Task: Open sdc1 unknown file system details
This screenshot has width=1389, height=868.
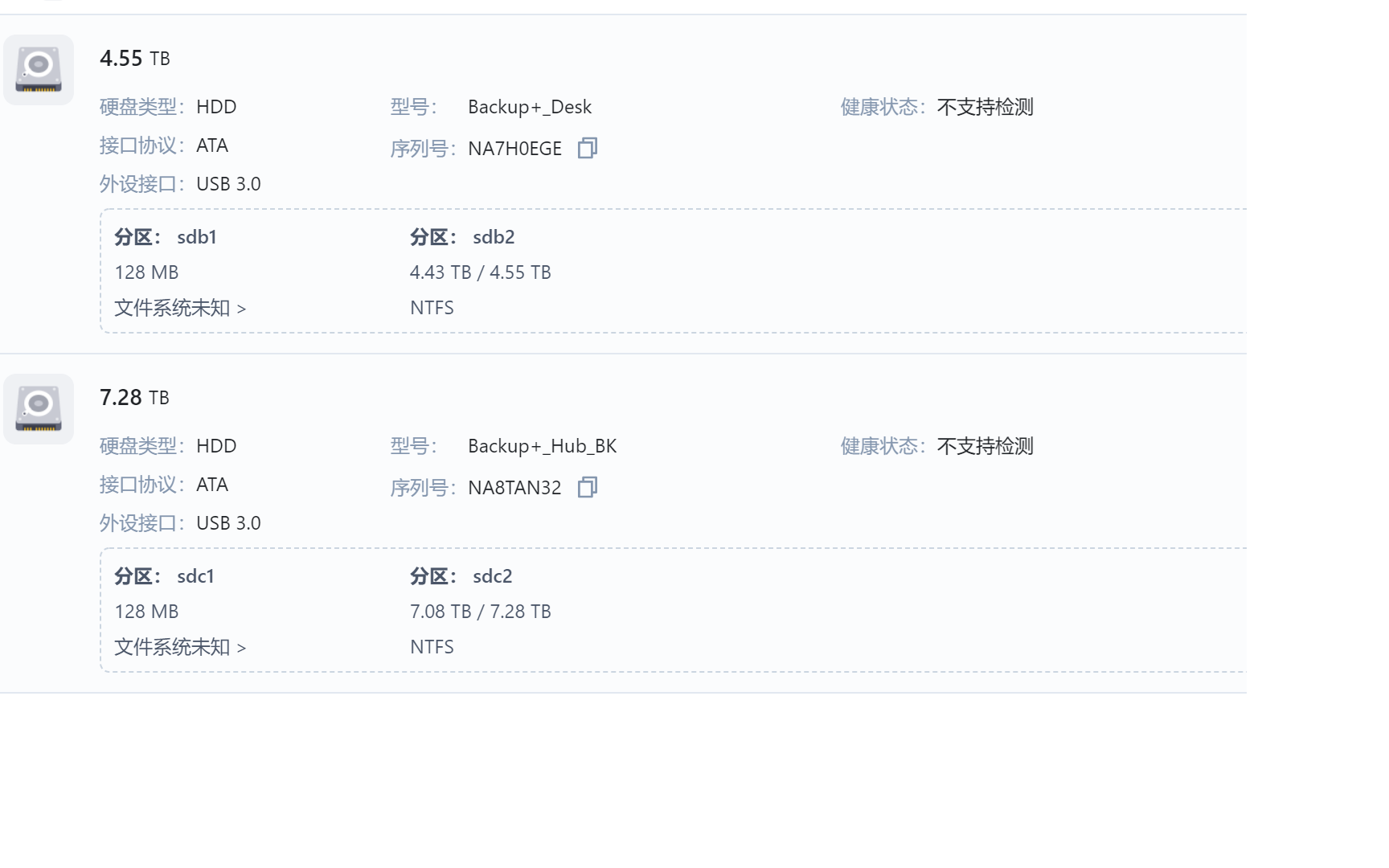Action: tap(180, 647)
